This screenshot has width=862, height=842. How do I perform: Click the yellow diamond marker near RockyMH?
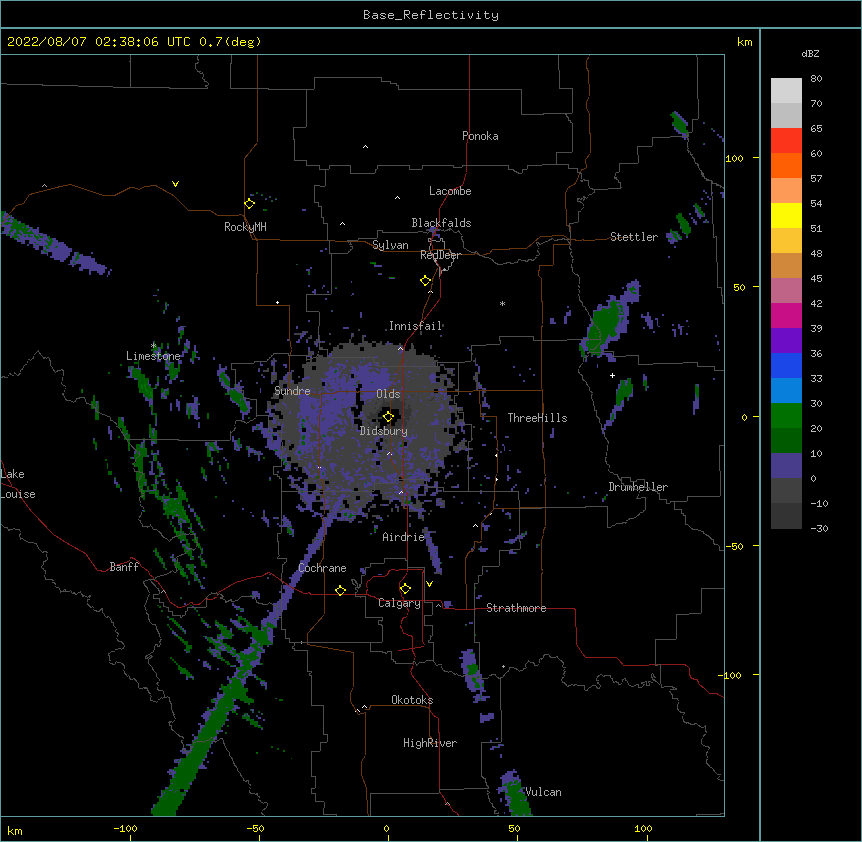point(249,204)
